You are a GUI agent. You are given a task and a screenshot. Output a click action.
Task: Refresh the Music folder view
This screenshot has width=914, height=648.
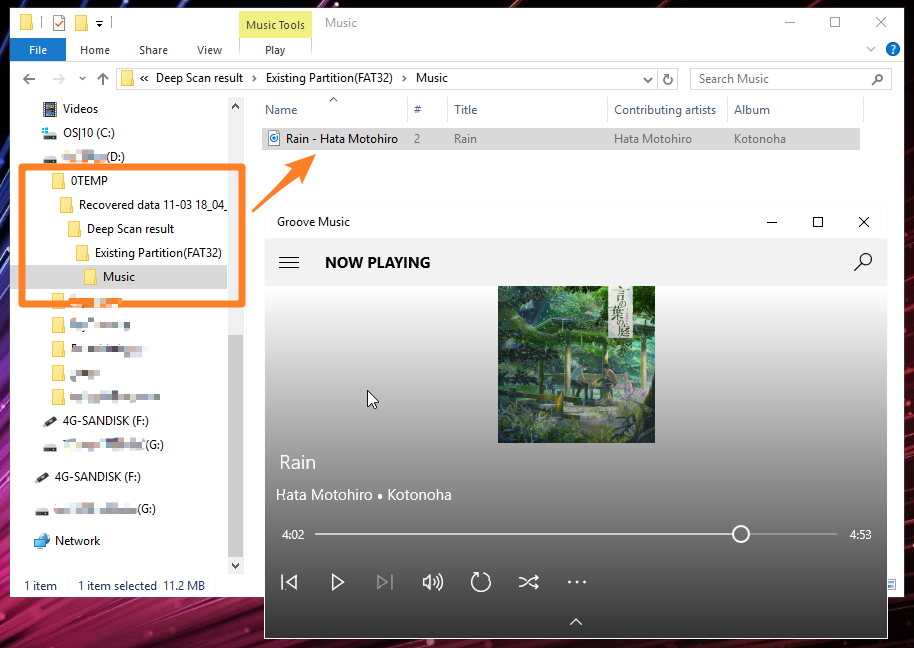pos(668,79)
